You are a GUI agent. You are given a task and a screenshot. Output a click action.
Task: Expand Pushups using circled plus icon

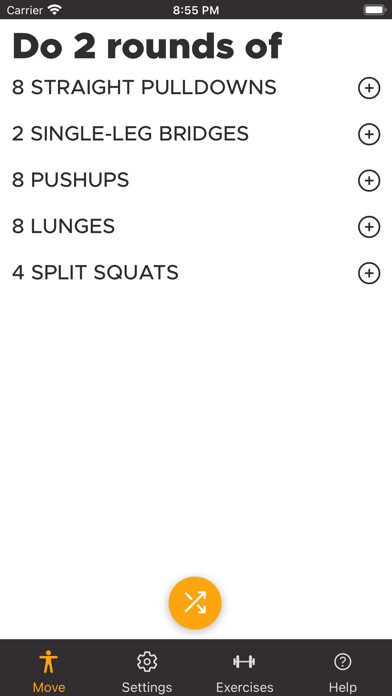369,181
